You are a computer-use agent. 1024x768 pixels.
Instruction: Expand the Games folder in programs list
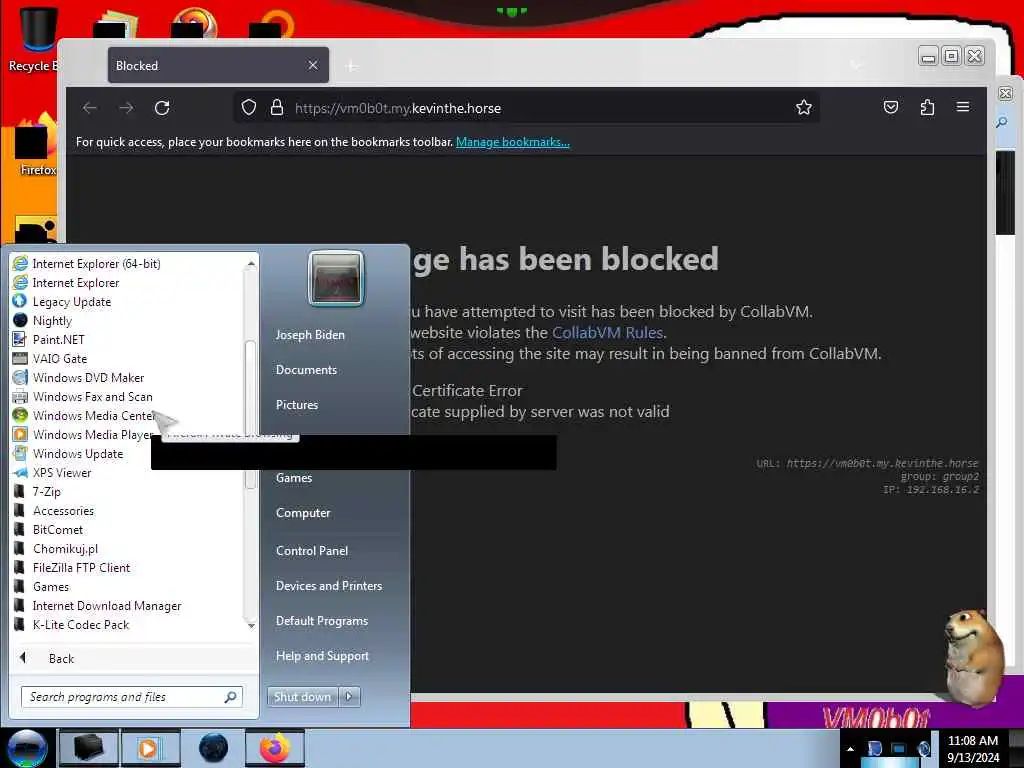pyautogui.click(x=51, y=586)
